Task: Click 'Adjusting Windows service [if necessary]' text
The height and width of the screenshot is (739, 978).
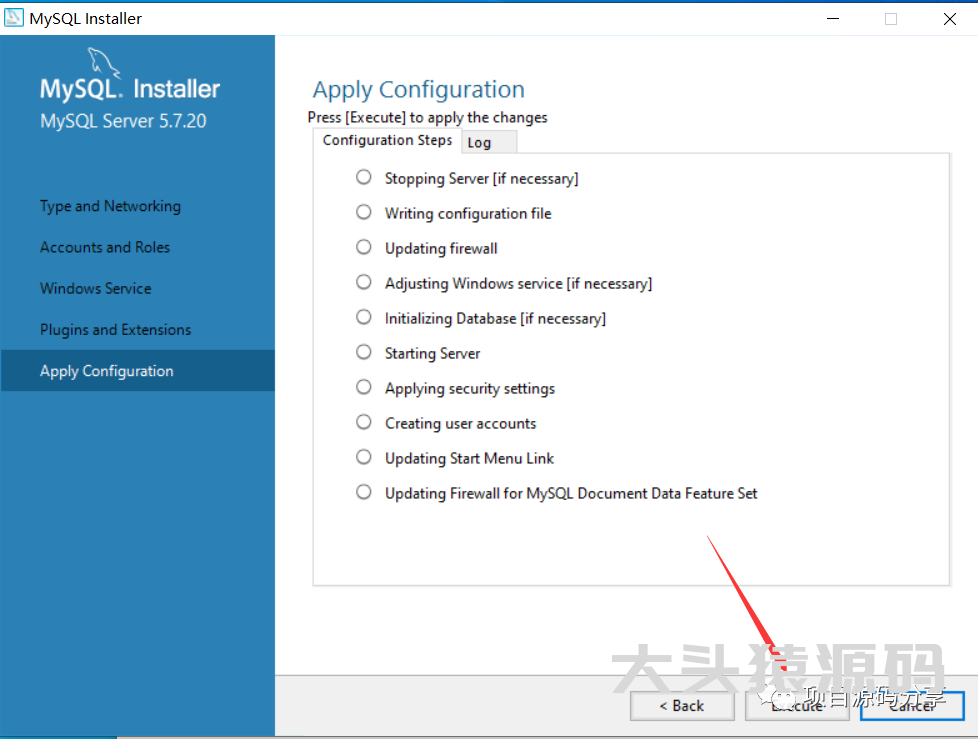Action: (x=518, y=284)
